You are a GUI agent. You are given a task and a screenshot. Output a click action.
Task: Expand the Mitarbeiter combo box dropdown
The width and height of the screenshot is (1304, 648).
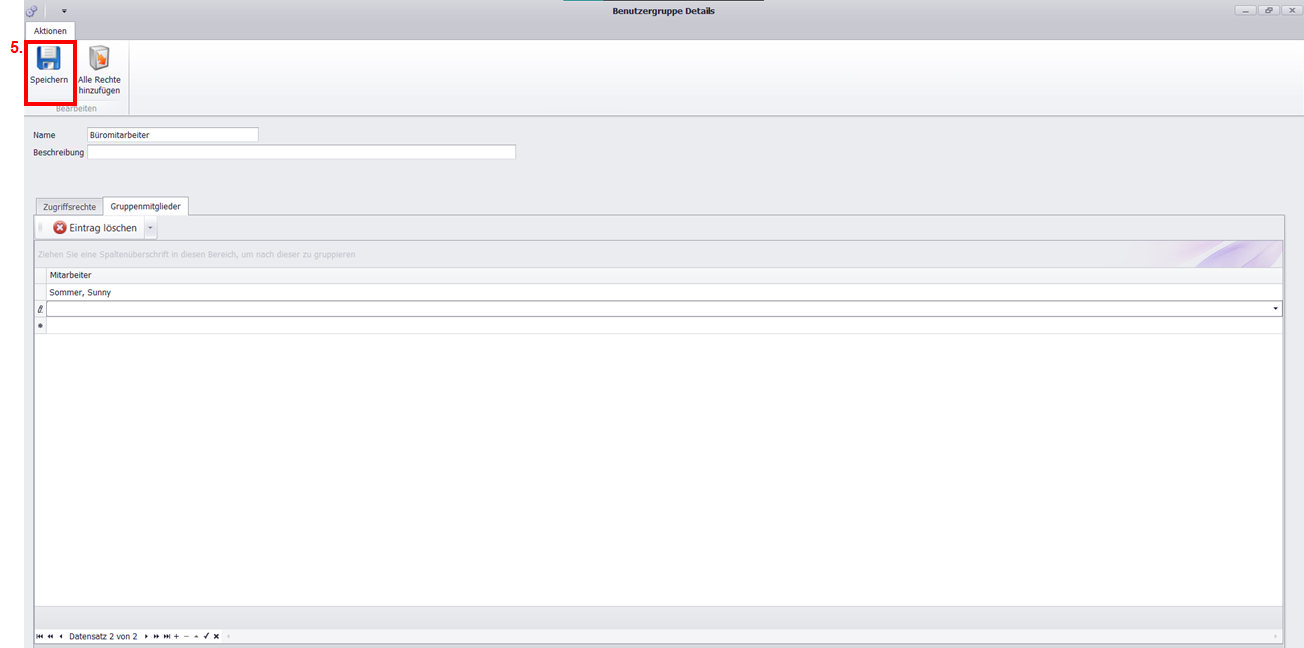click(x=1275, y=309)
